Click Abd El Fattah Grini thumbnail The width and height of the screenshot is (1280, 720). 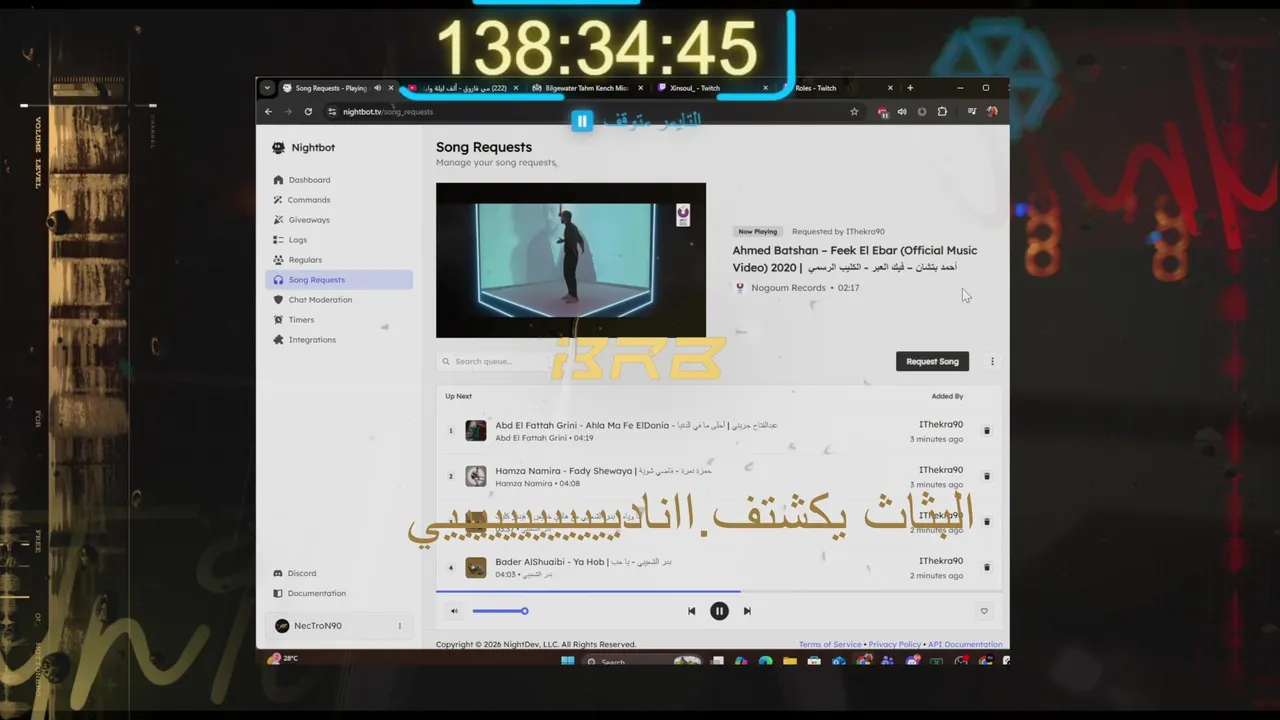(476, 431)
